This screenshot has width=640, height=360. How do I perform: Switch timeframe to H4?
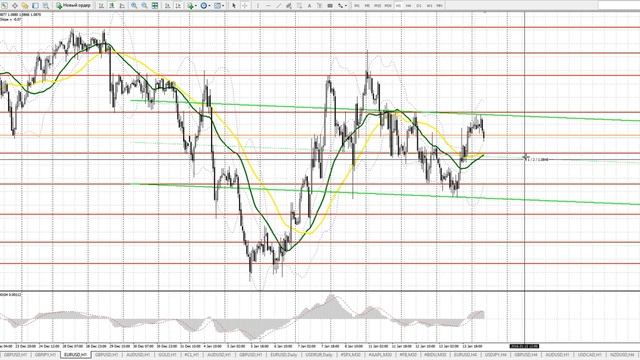point(409,6)
